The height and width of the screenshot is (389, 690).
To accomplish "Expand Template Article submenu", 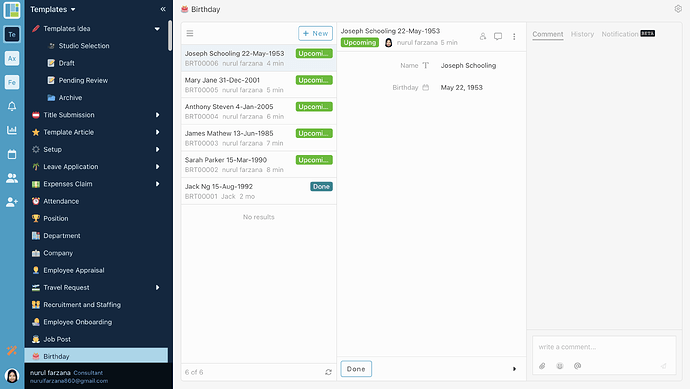I will coord(157,132).
